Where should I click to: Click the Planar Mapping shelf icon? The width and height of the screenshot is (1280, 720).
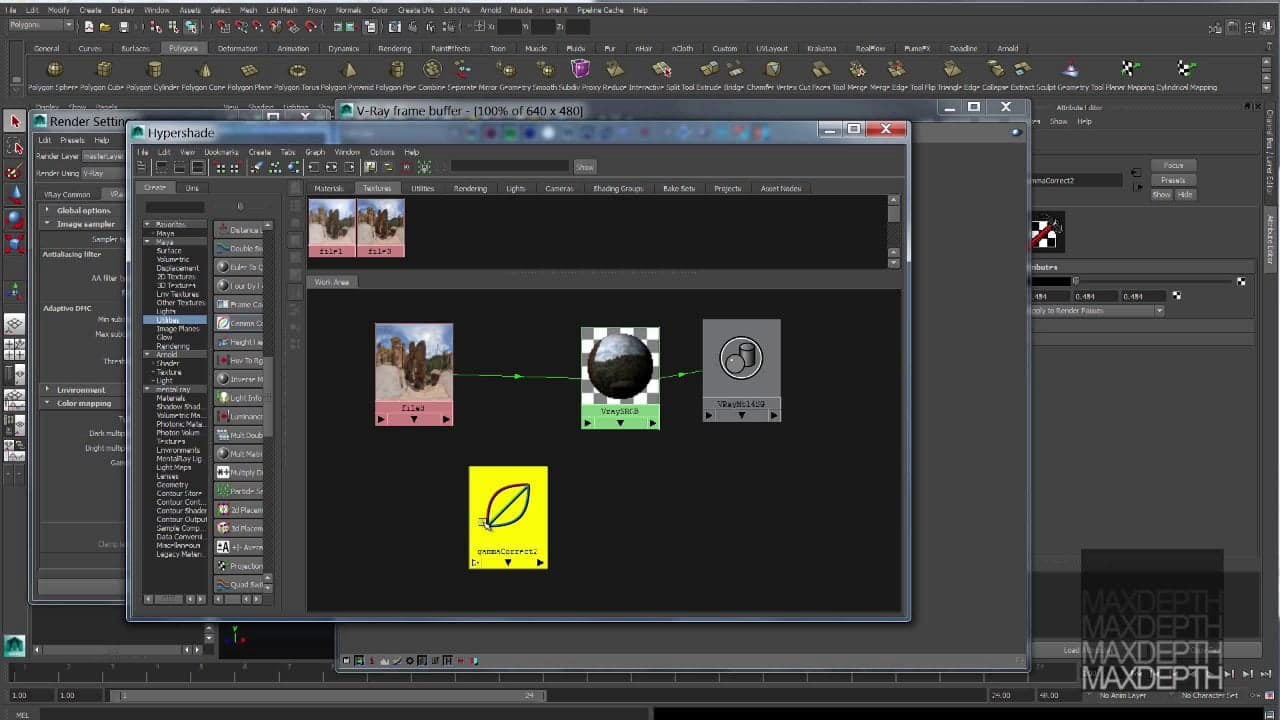tap(1129, 69)
